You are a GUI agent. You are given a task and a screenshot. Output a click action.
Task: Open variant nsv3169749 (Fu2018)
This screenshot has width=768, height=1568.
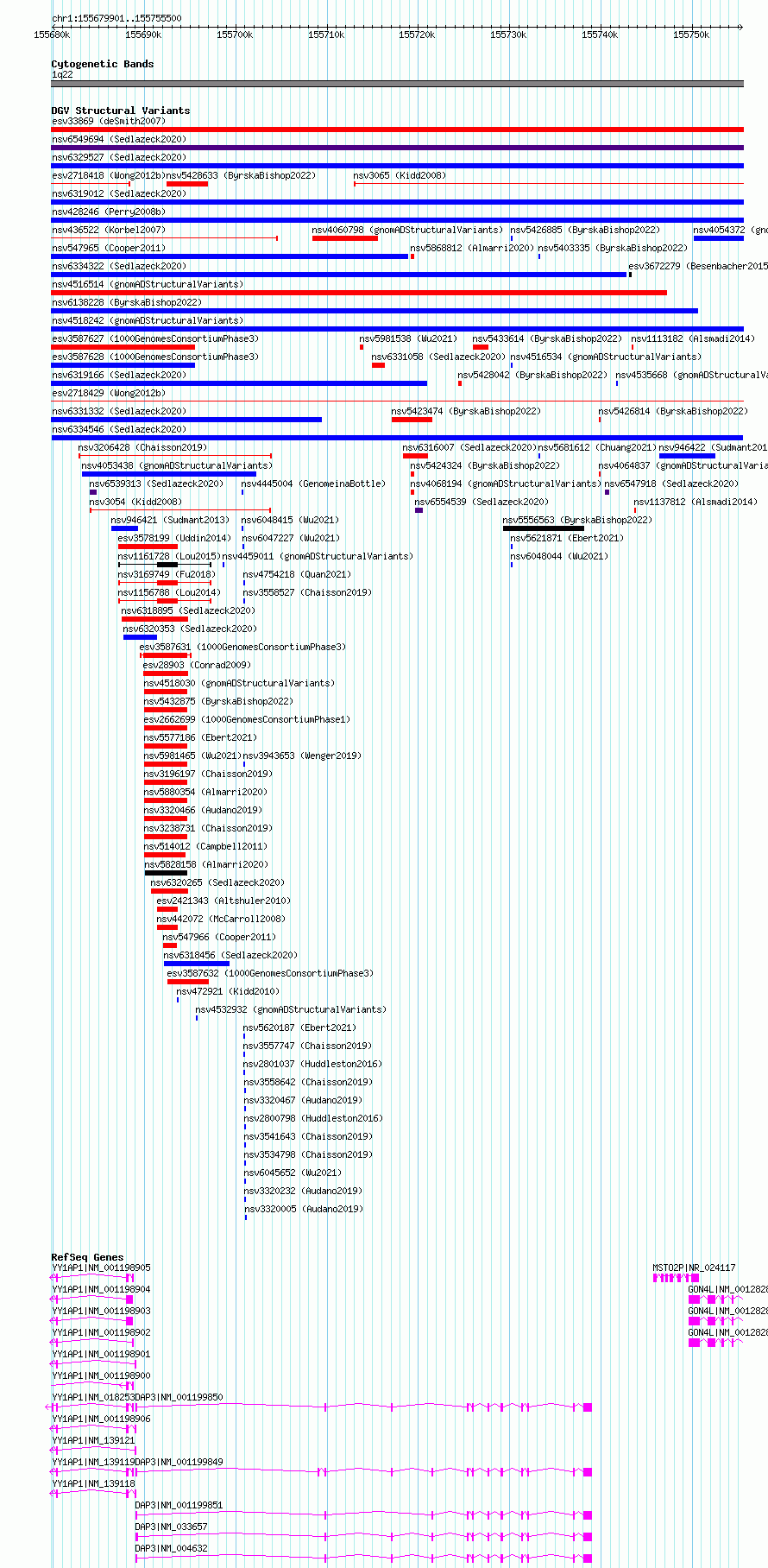point(167,574)
